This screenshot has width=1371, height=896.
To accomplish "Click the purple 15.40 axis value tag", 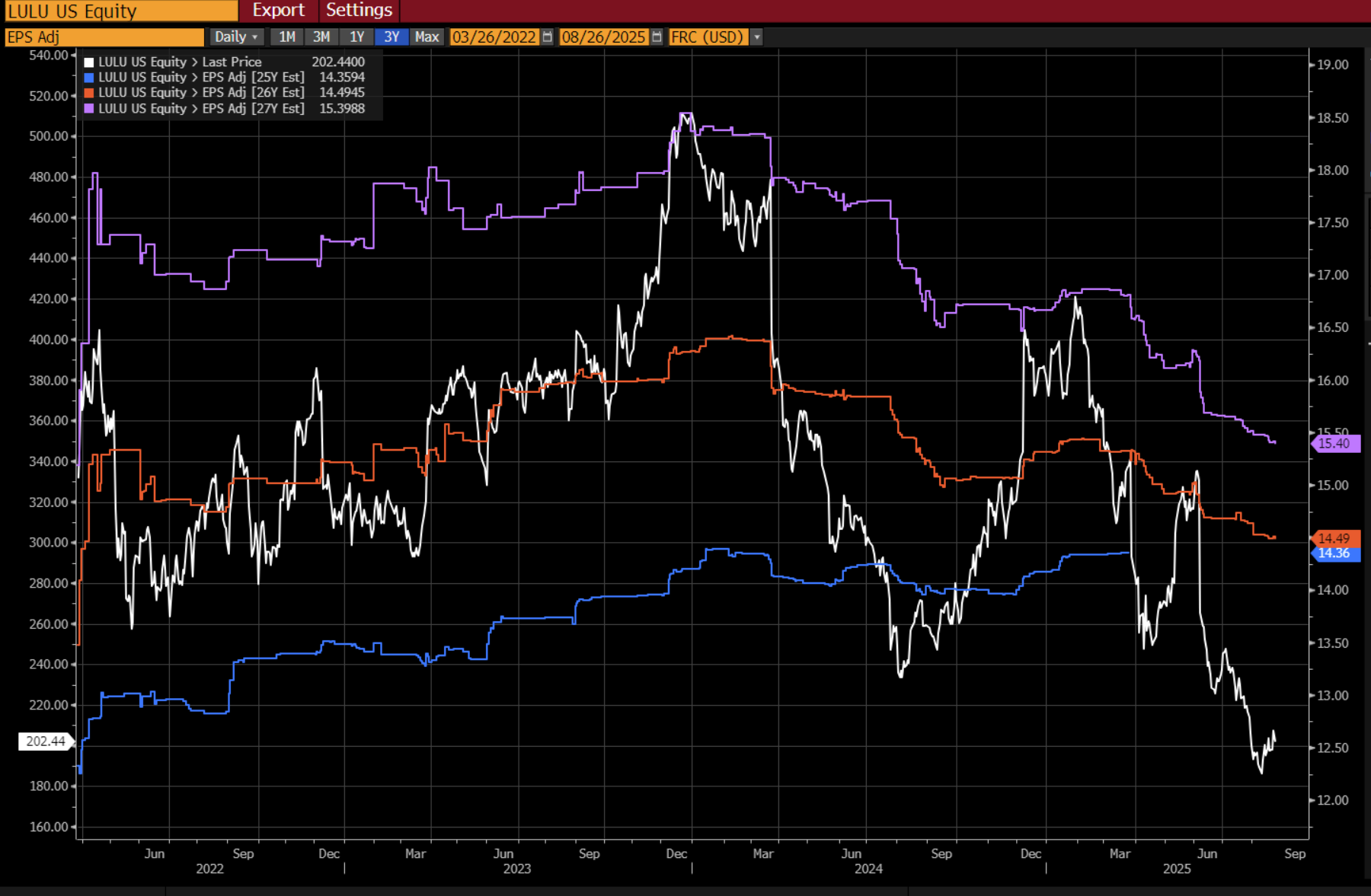I will [x=1335, y=443].
